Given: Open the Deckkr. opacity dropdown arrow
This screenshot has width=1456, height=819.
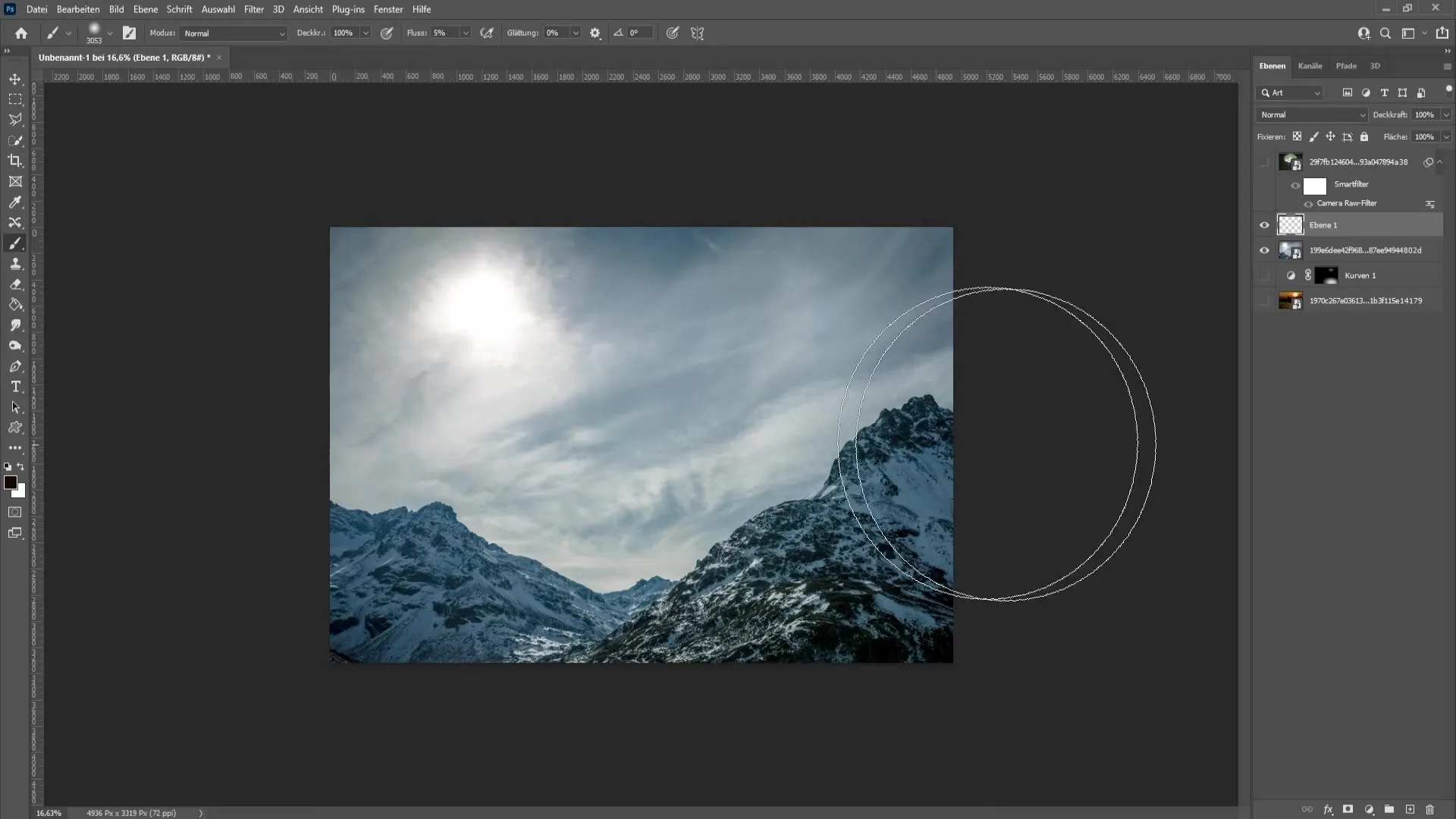Looking at the screenshot, I should pos(365,33).
